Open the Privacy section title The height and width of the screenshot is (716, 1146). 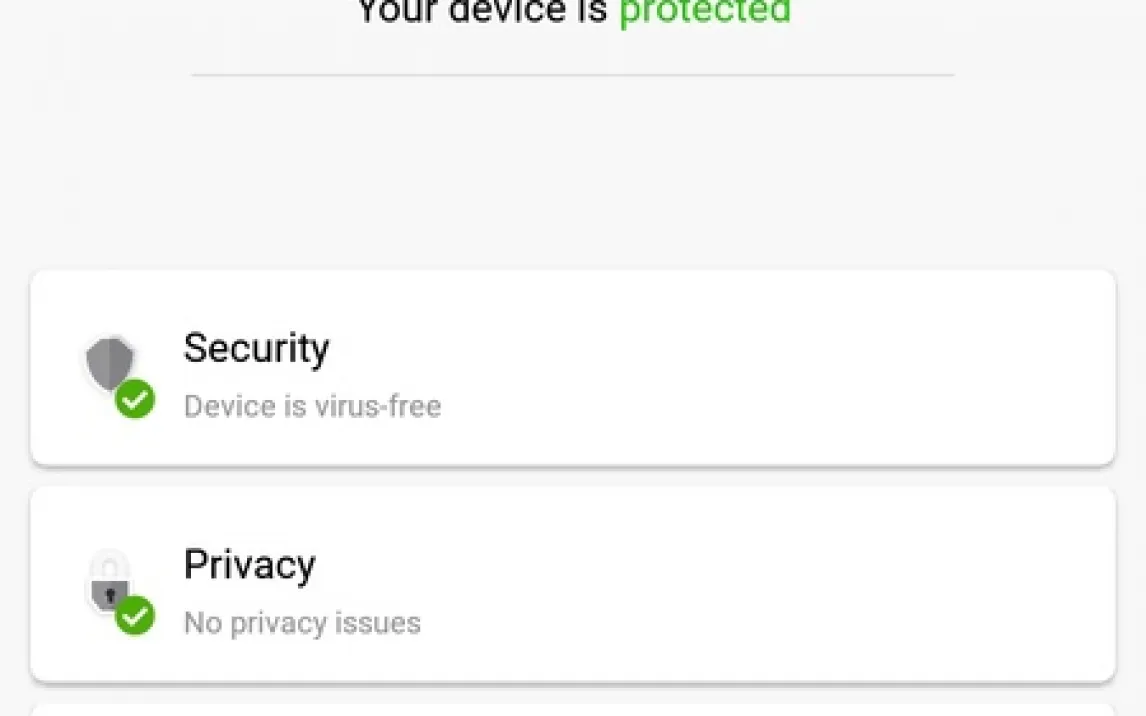[249, 565]
